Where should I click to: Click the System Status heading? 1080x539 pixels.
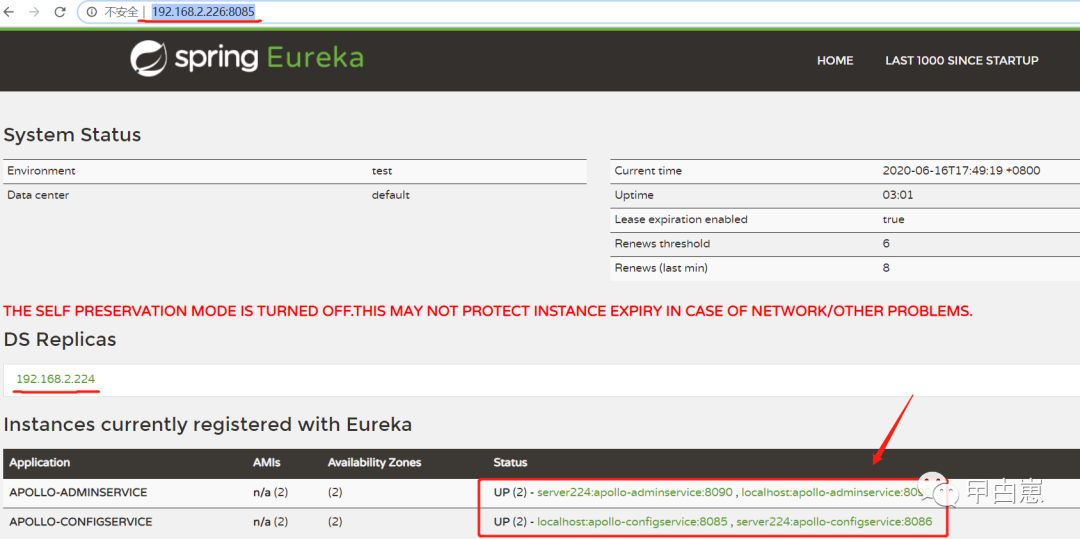(72, 135)
